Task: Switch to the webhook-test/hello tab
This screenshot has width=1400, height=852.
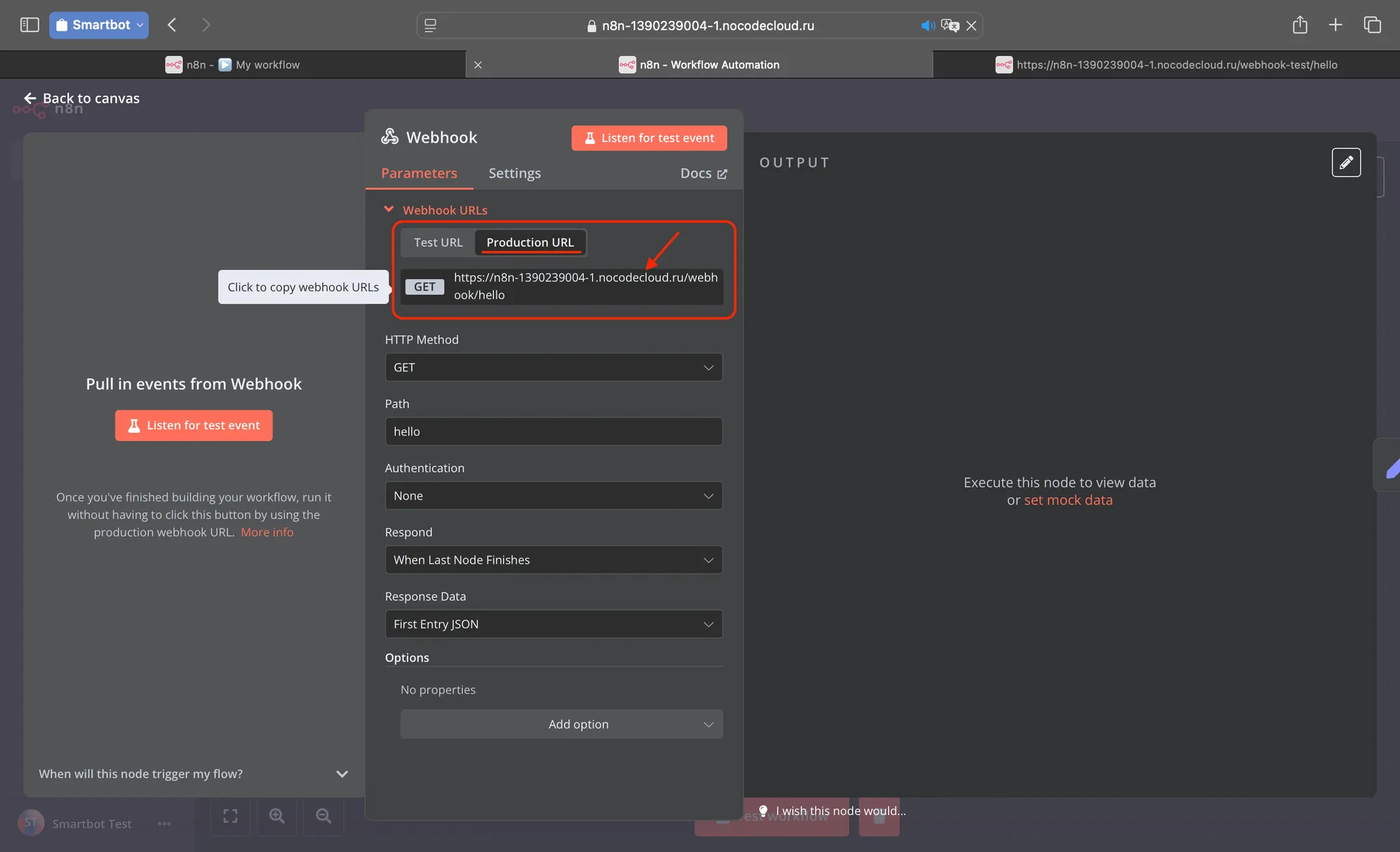Action: [1166, 64]
